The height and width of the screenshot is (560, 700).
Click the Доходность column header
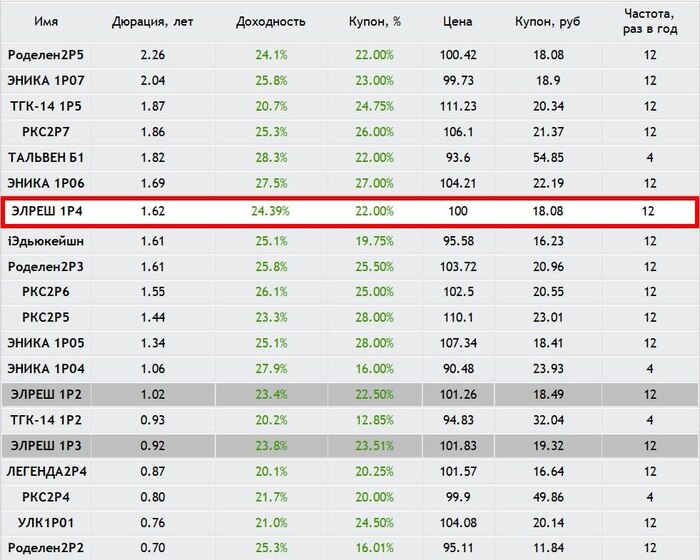pos(271,21)
